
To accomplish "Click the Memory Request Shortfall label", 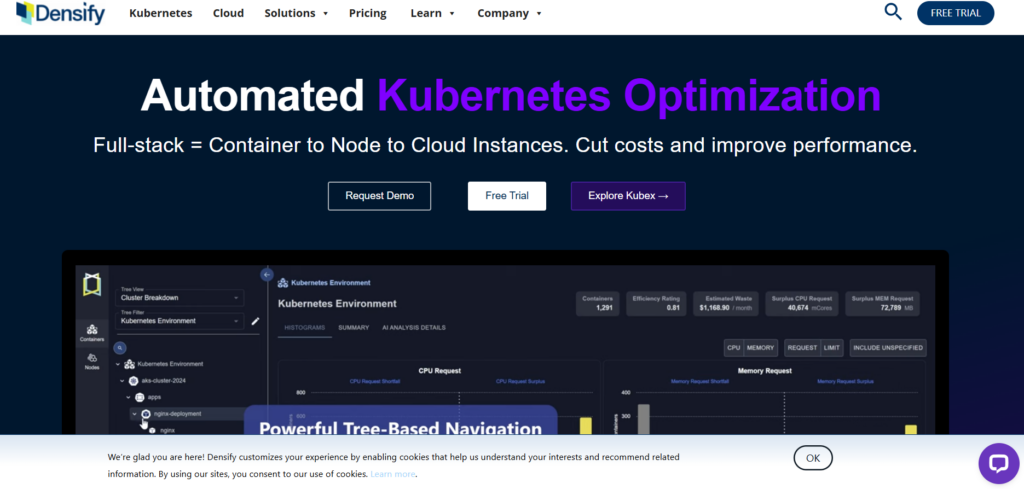I will point(700,381).
